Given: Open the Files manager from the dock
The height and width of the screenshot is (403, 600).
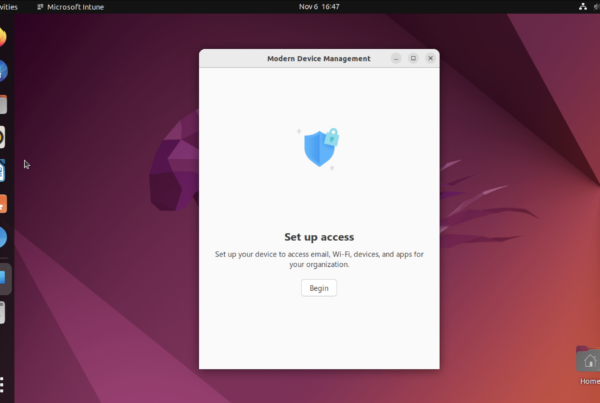Looking at the screenshot, I should coord(3,104).
